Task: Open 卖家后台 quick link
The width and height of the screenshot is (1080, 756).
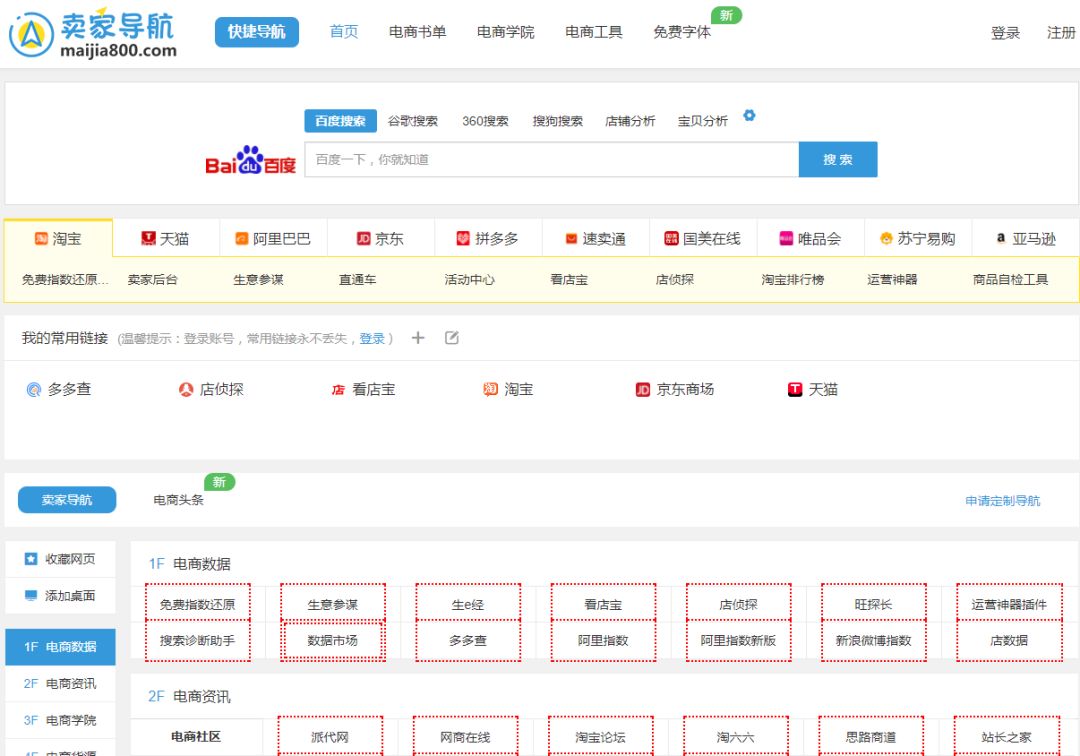Action: (152, 280)
